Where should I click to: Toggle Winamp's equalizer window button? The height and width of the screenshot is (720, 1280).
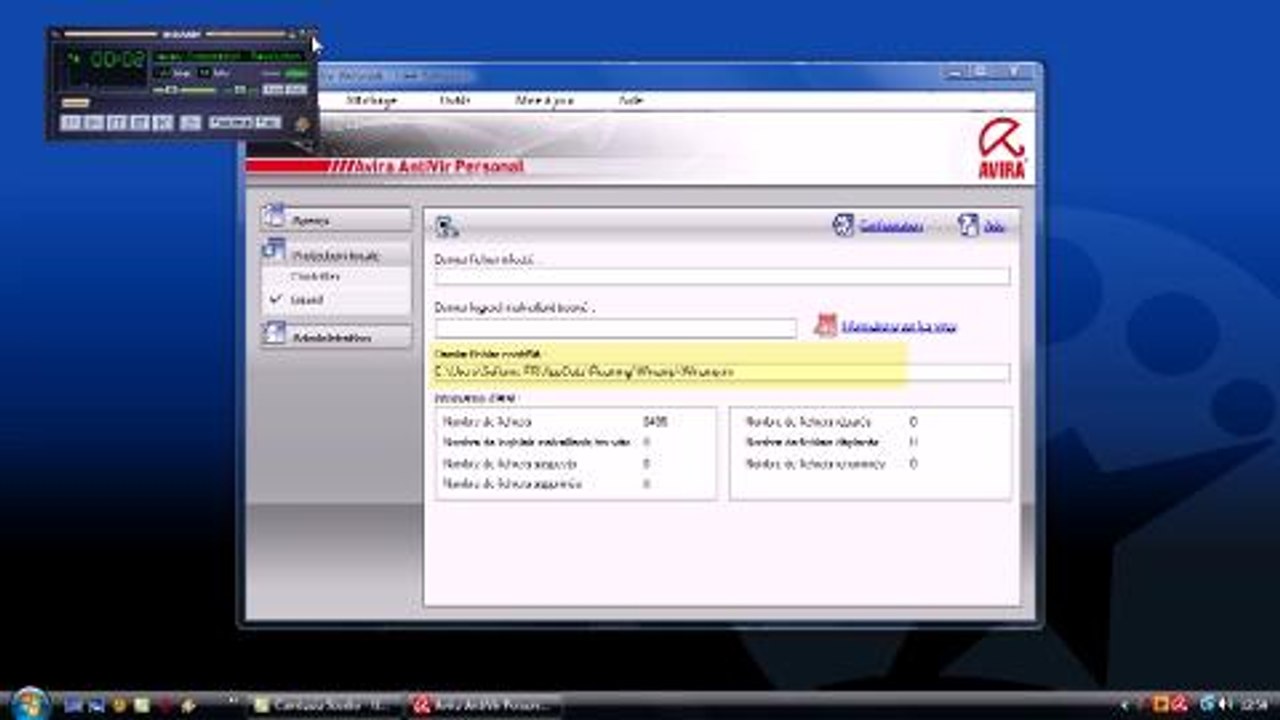click(274, 90)
